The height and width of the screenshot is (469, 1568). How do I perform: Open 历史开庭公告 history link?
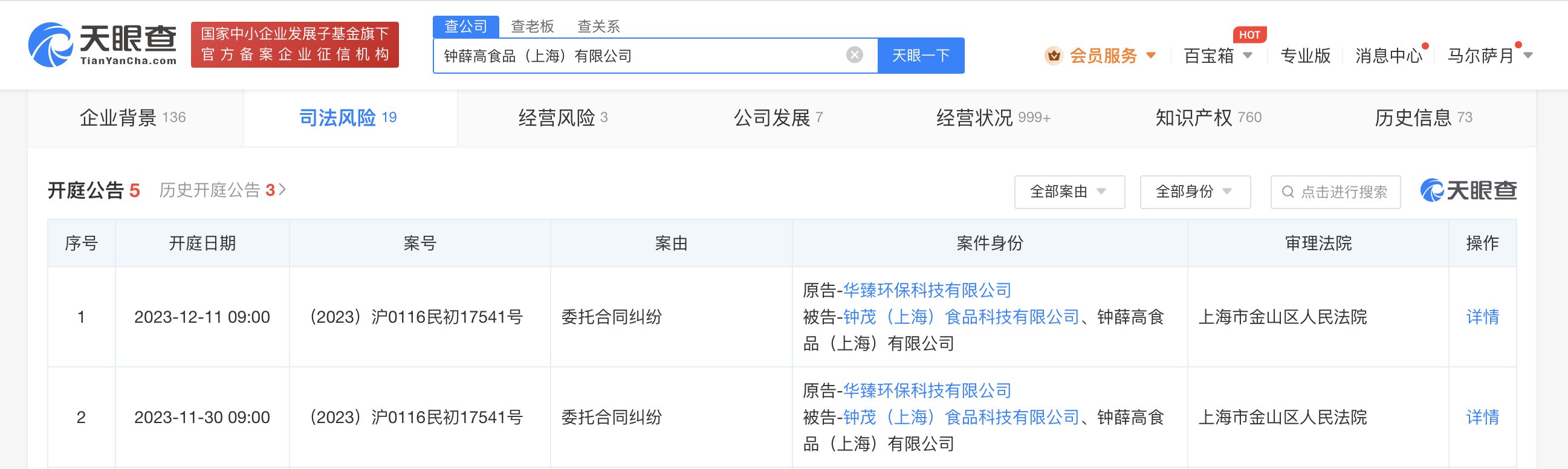pyautogui.click(x=222, y=191)
